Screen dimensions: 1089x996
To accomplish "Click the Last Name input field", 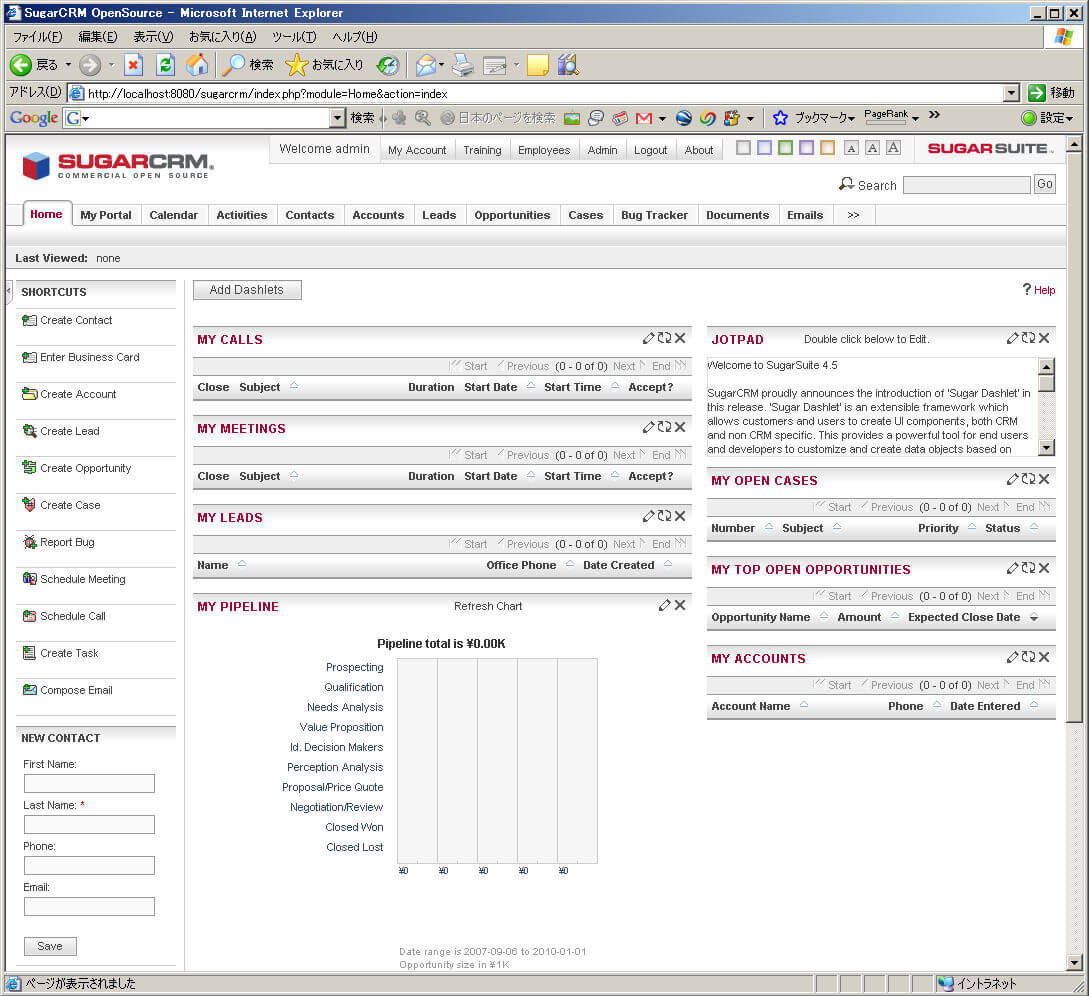I will tap(89, 824).
